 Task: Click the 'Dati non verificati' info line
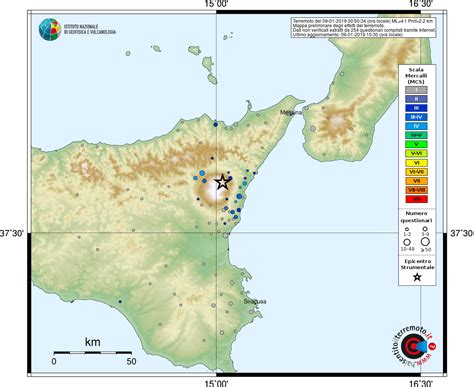(x=364, y=30)
